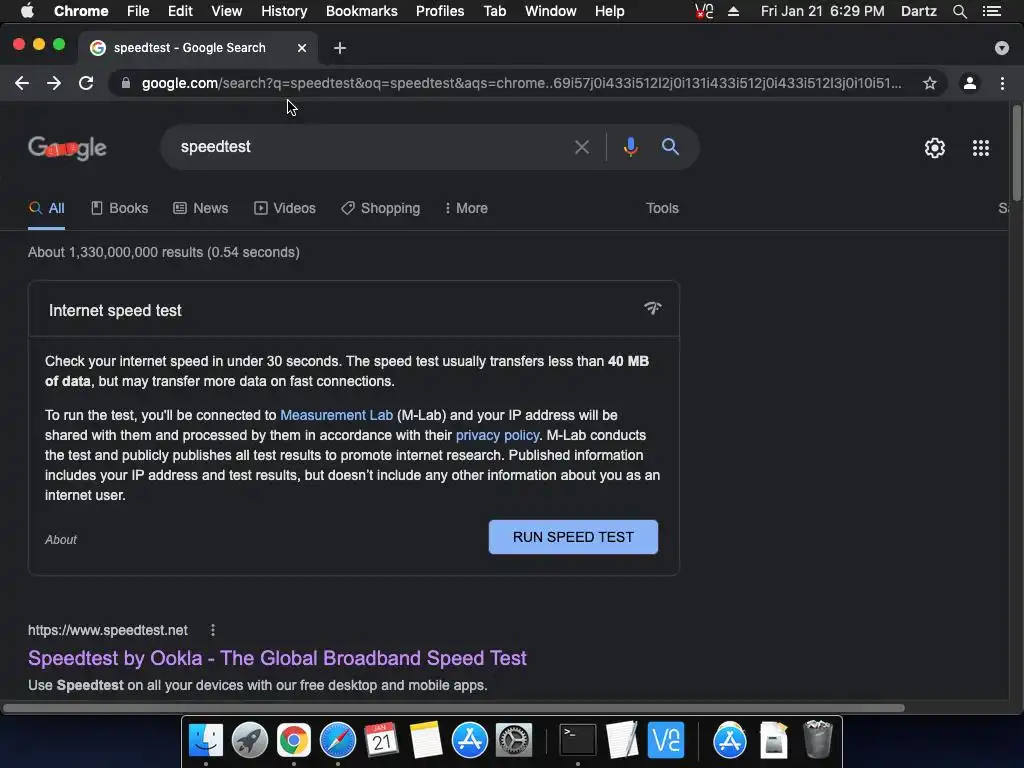Open options for speedtest.net result
The image size is (1024, 768).
point(212,630)
